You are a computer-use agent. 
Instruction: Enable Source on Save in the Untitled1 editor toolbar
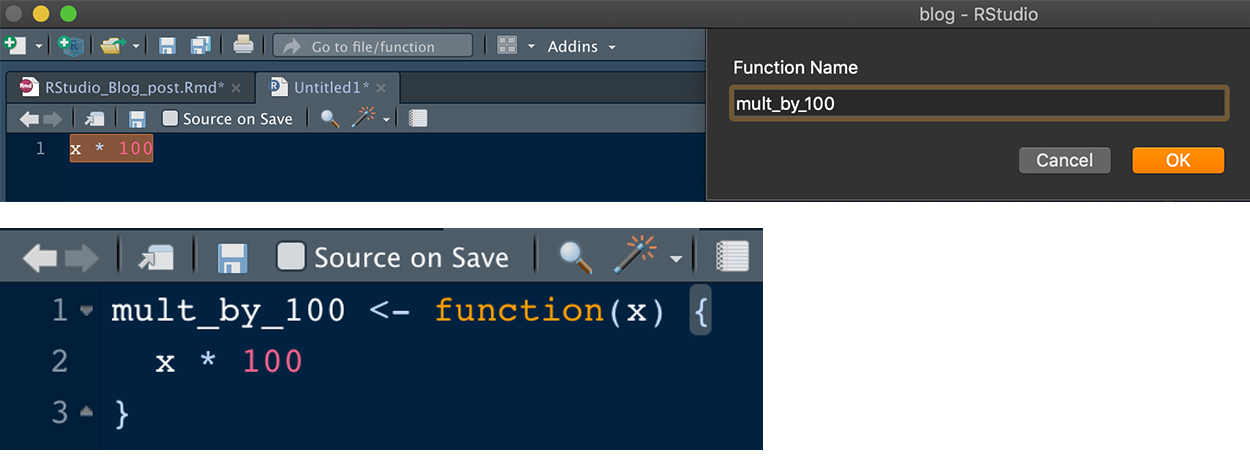[x=170, y=118]
